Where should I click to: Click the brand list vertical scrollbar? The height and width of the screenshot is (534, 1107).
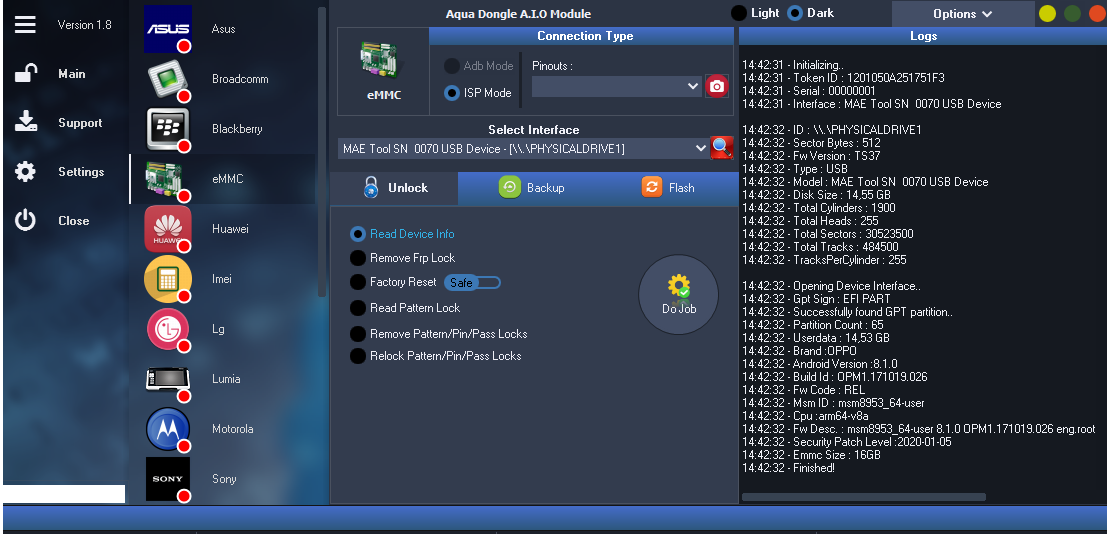322,152
